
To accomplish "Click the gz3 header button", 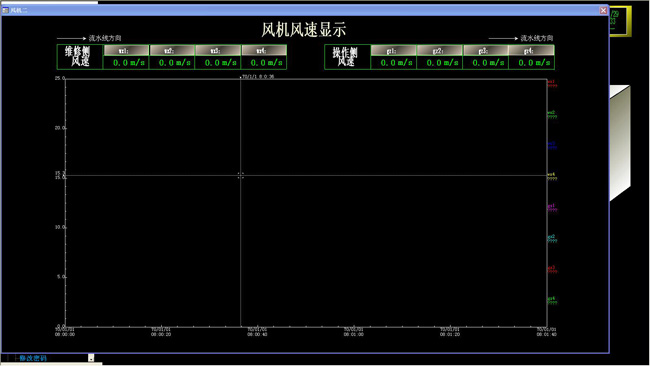I will [486, 51].
